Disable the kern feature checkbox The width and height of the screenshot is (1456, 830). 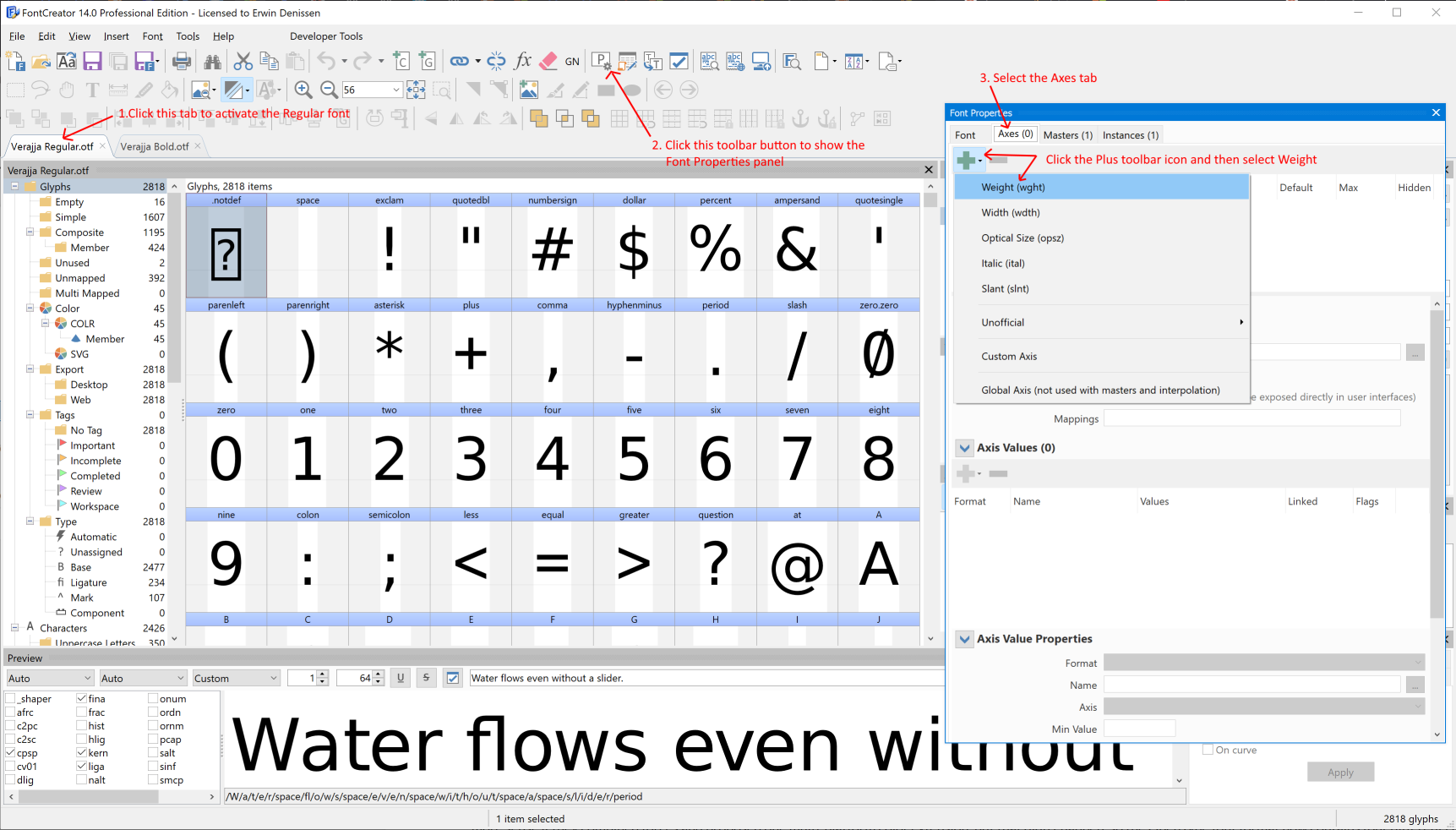[82, 753]
